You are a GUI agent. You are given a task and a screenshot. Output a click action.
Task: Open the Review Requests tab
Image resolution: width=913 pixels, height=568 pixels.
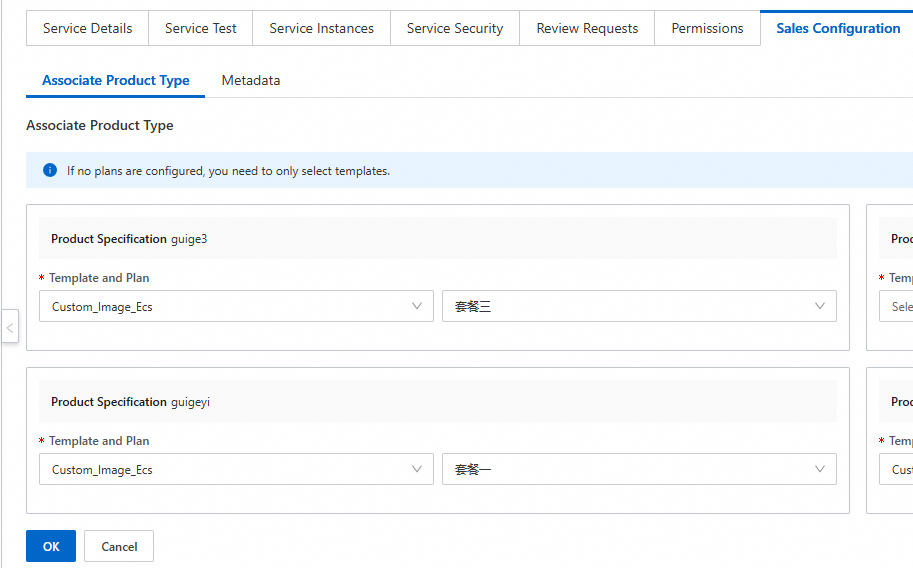[587, 28]
